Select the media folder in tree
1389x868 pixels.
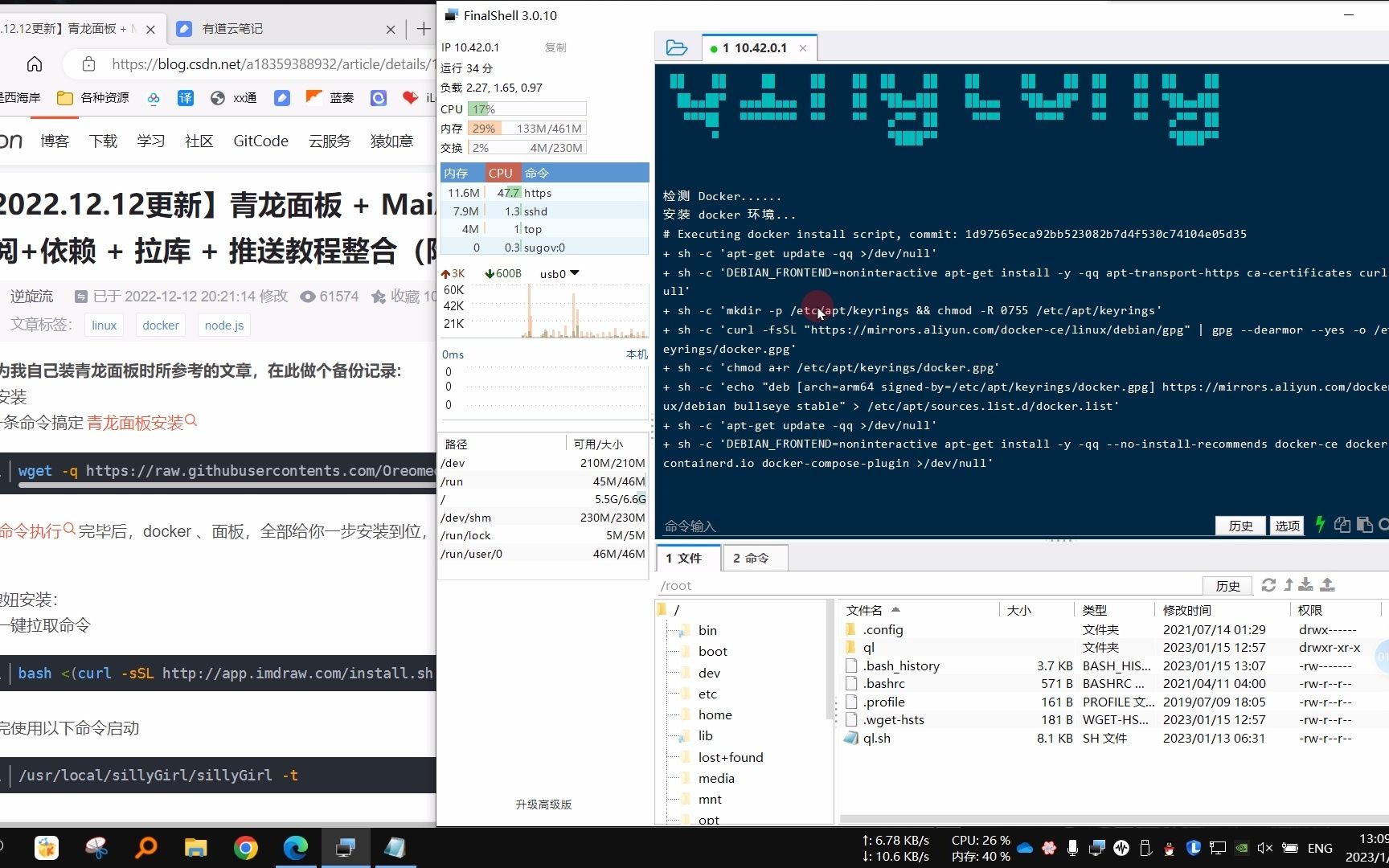pos(716,778)
